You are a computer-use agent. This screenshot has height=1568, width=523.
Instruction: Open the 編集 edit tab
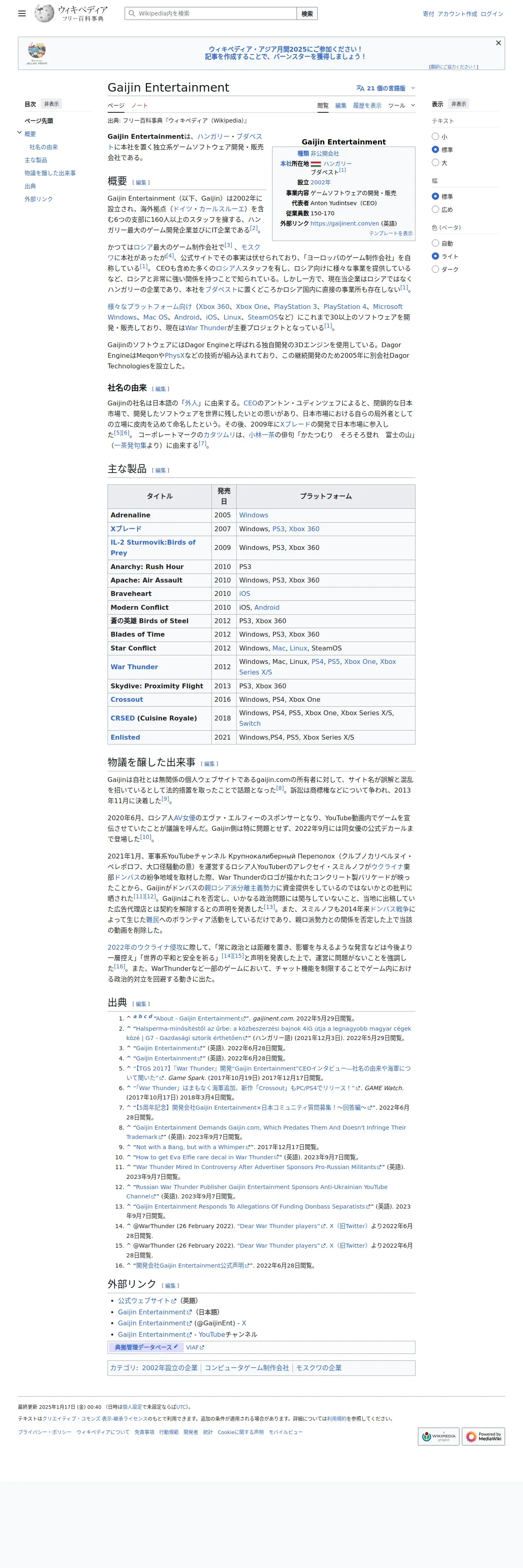[341, 105]
